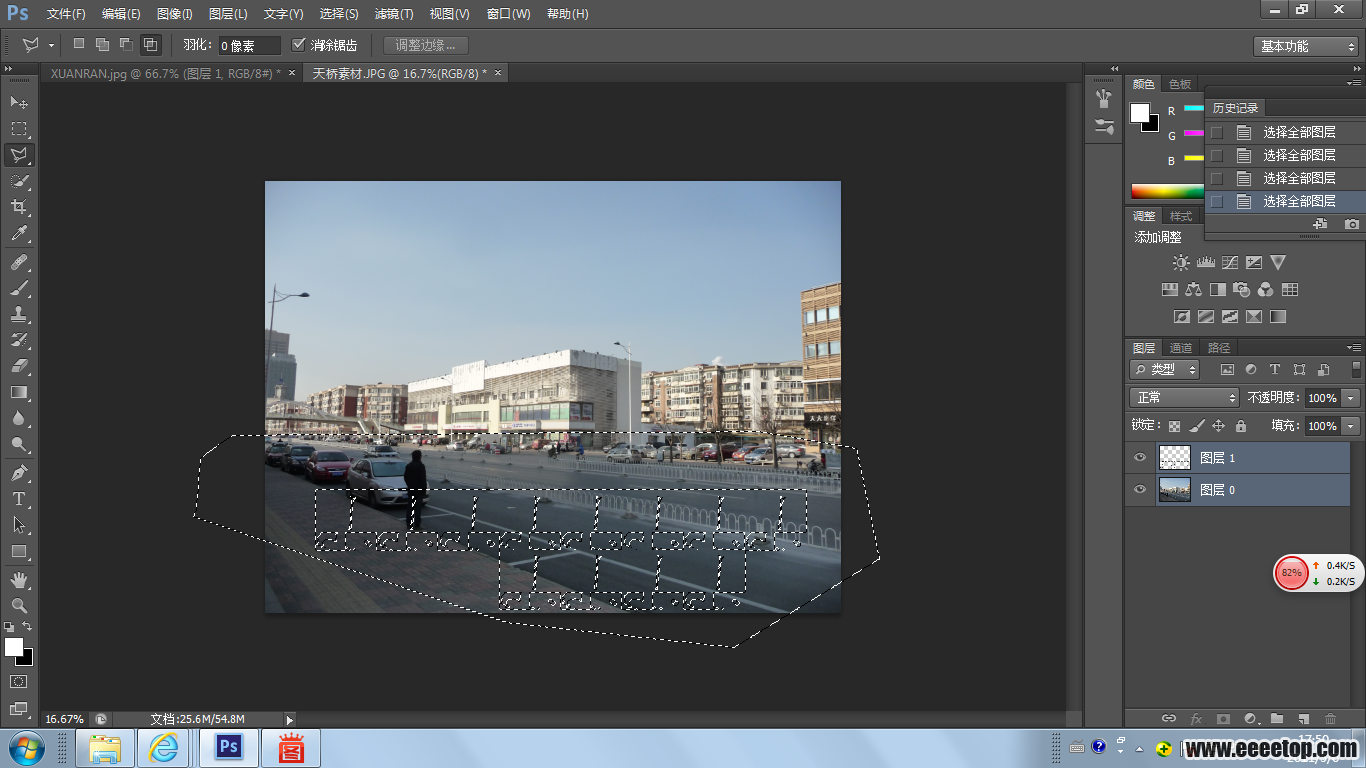Select the History Brush tool

coord(19,340)
